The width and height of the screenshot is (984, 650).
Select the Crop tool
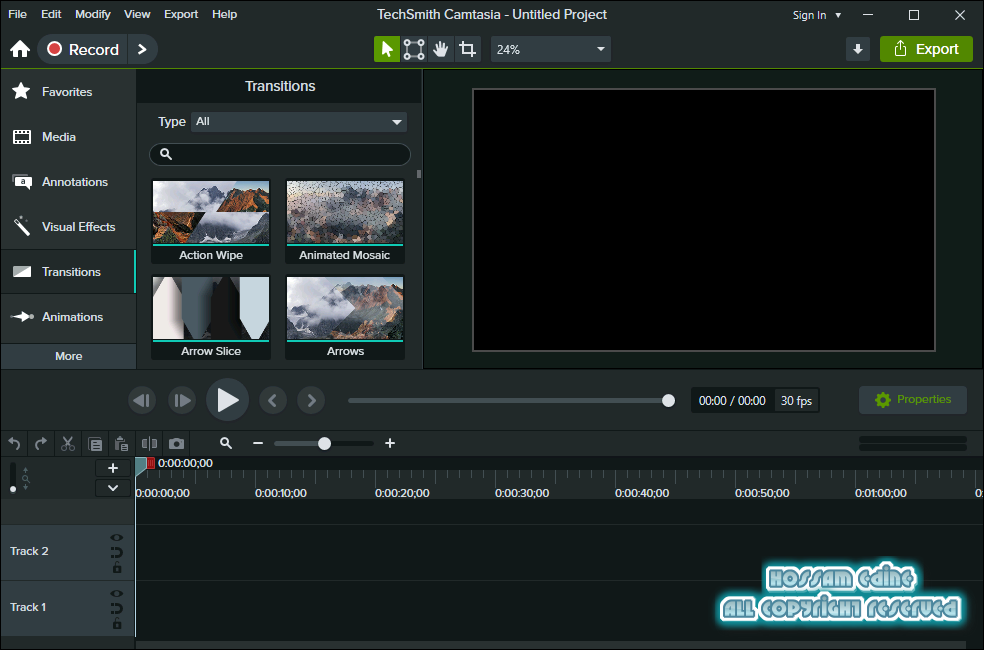[468, 49]
